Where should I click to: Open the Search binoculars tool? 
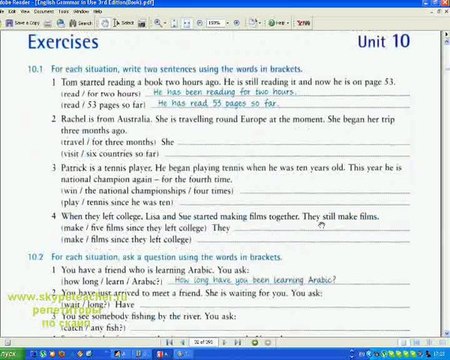pyautogui.click(x=80, y=23)
